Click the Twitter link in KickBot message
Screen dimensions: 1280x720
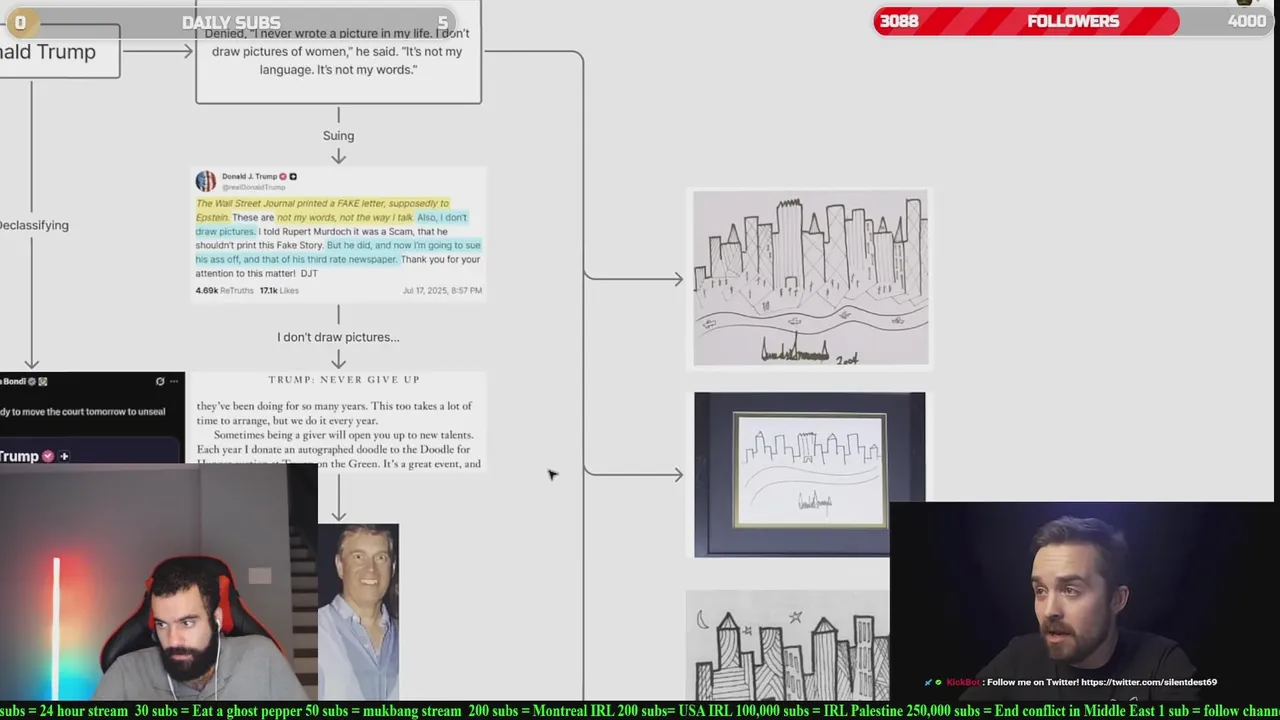pos(1147,682)
